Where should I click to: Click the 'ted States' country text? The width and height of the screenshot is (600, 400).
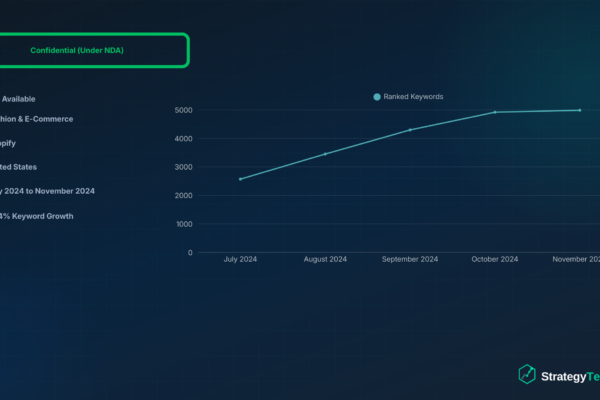18,167
